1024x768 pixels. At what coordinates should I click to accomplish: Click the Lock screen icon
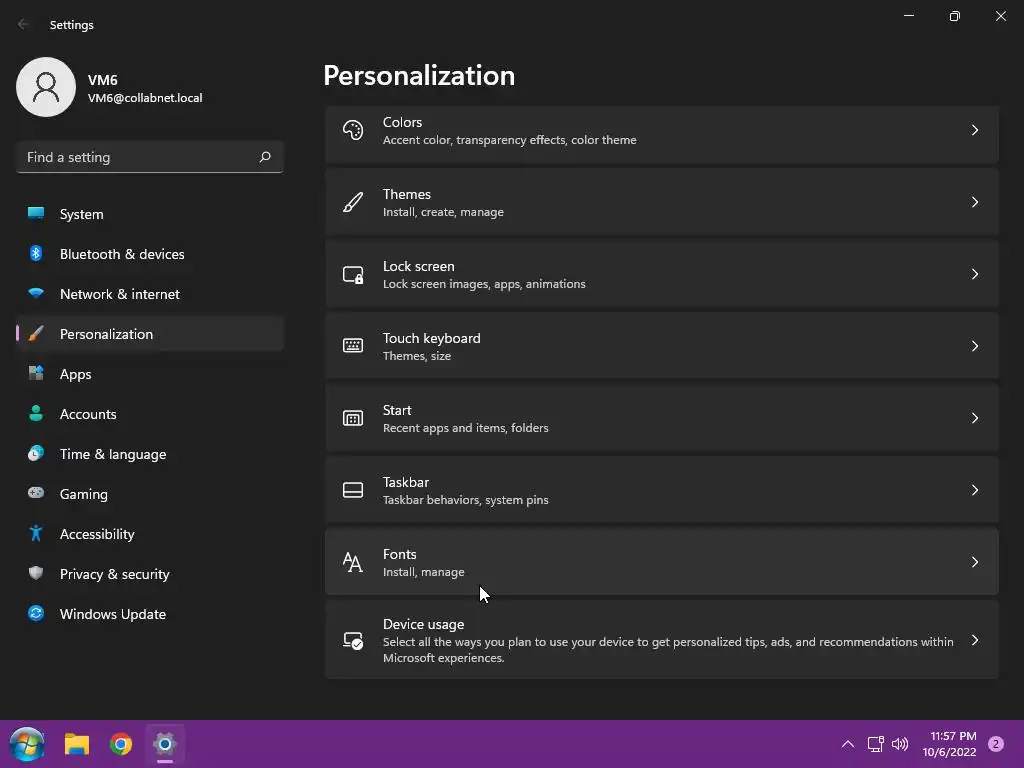pos(353,274)
